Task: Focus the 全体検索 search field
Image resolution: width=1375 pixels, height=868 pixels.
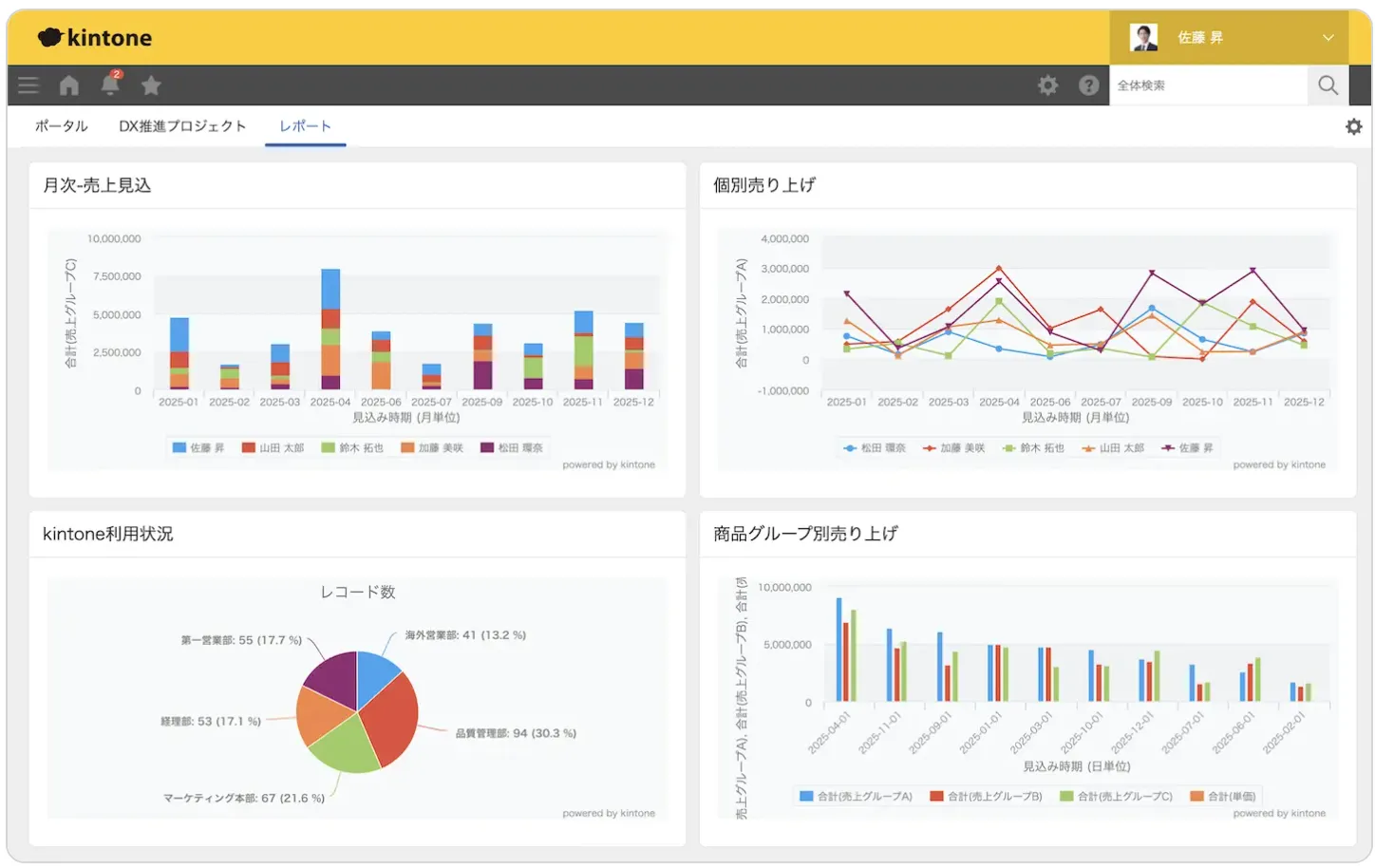Action: pyautogui.click(x=1206, y=85)
